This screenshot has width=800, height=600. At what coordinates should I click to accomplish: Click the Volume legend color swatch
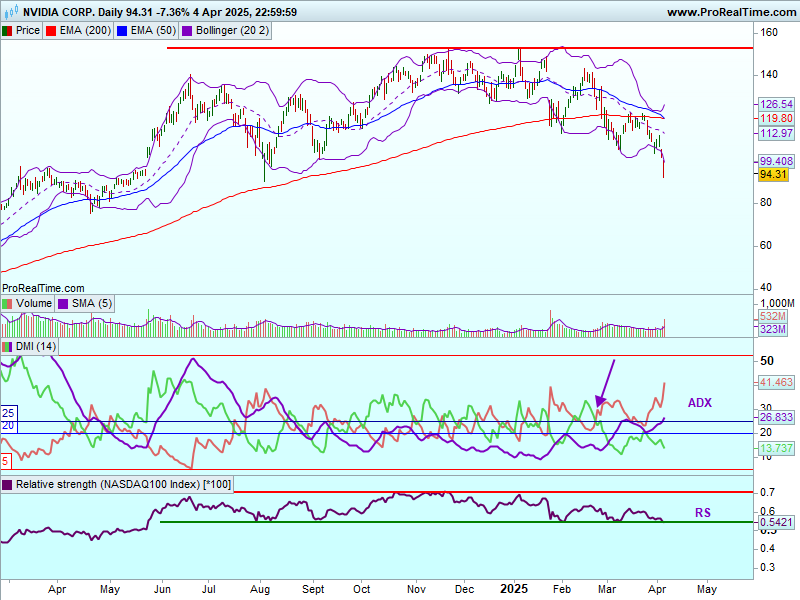click(x=7, y=304)
